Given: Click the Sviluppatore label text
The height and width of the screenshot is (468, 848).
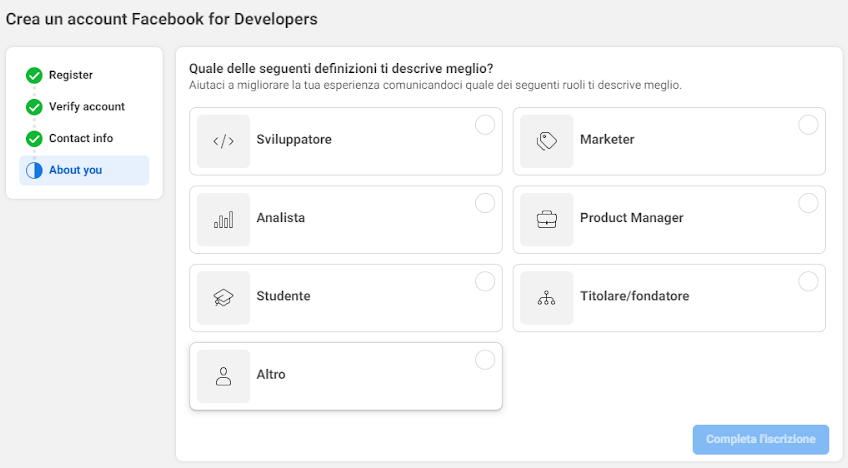Looking at the screenshot, I should click(x=294, y=140).
